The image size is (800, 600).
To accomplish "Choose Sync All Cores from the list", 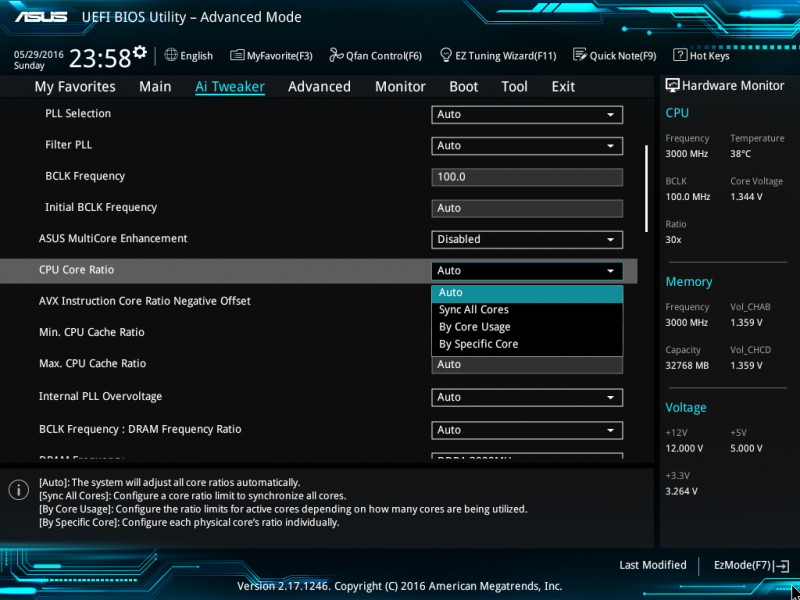I will click(474, 310).
